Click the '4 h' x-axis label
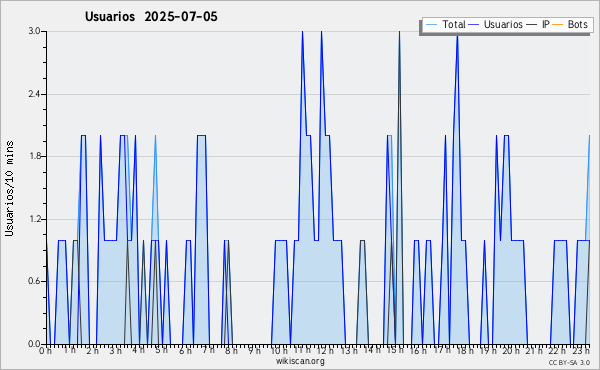600x370 pixels. [x=139, y=350]
